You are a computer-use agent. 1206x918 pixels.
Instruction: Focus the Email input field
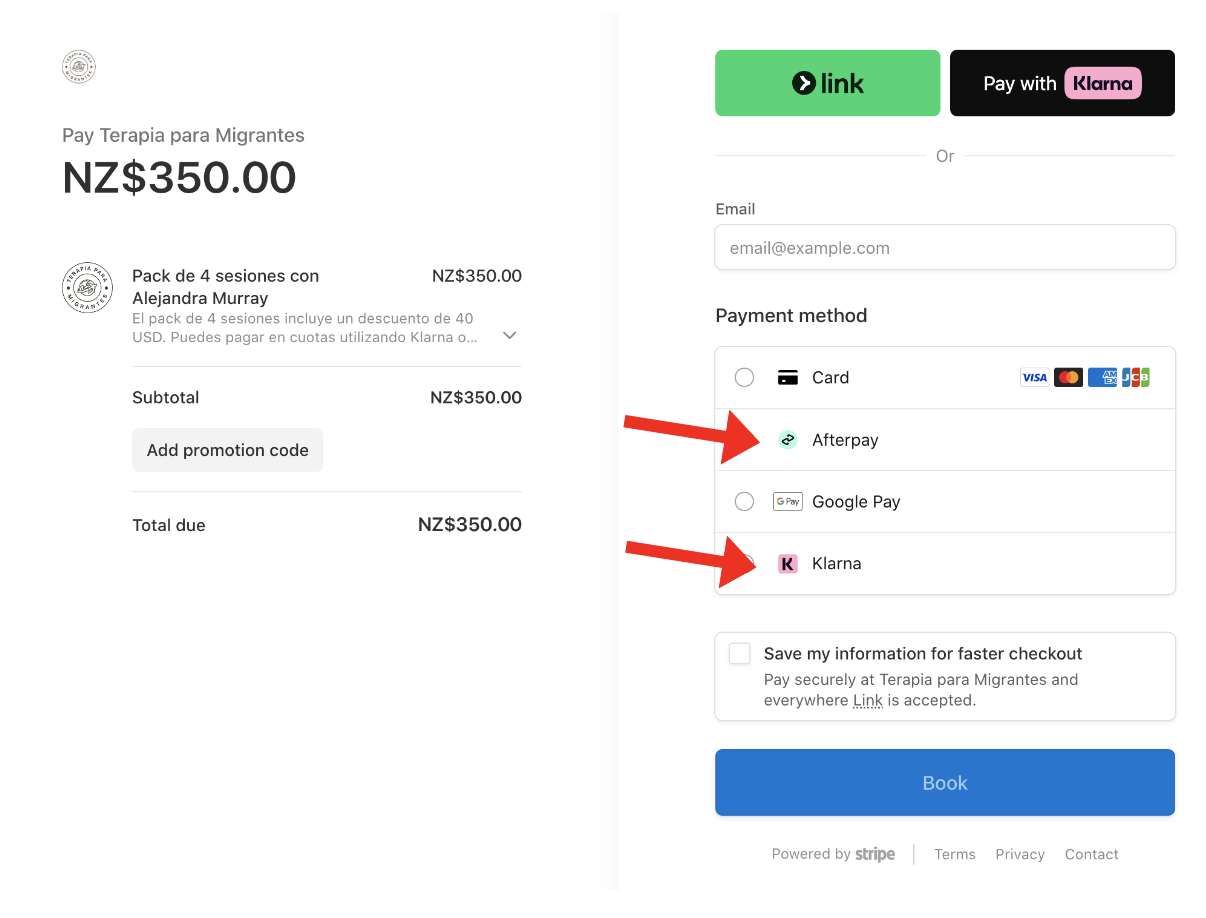click(x=945, y=247)
